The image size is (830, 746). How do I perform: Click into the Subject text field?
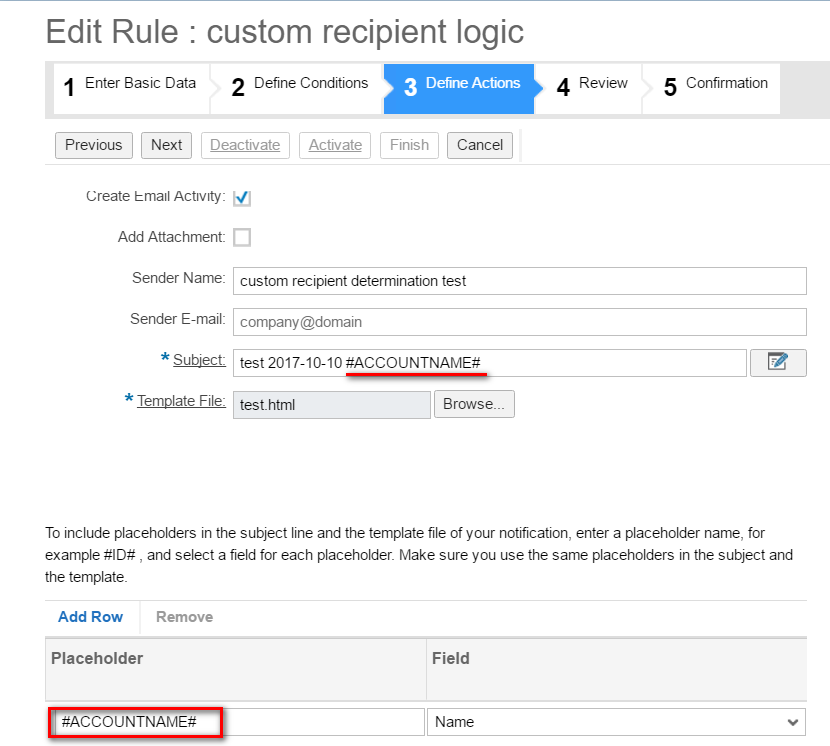(x=490, y=363)
